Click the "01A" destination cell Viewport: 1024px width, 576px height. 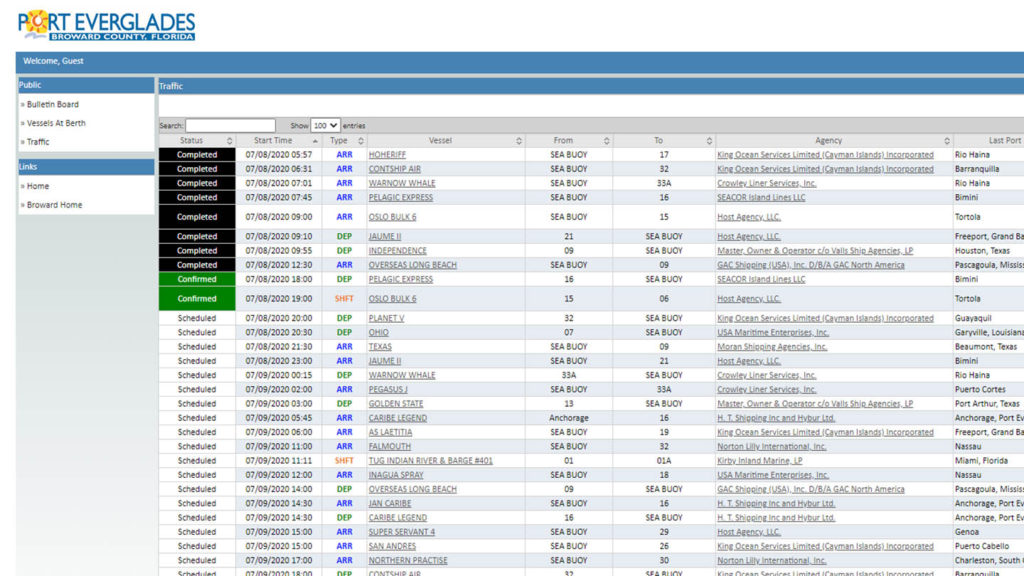[x=664, y=460]
